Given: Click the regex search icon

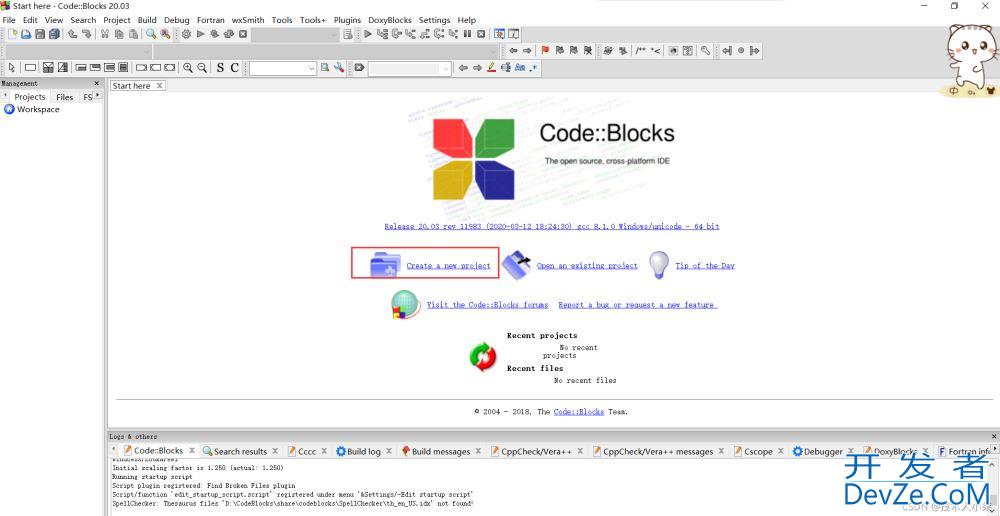Looking at the screenshot, I should pyautogui.click(x=534, y=68).
